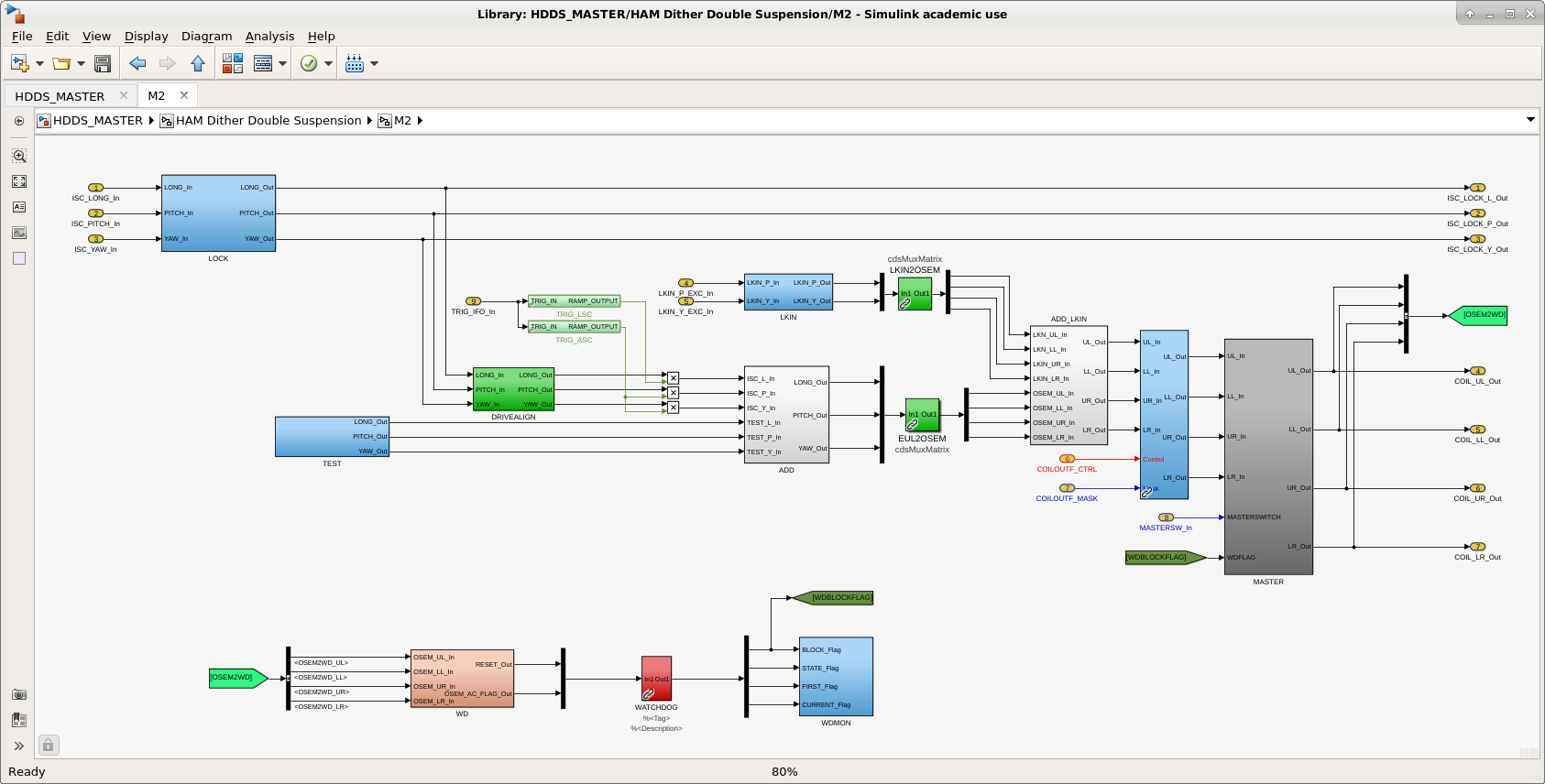Select the Zoom tool in the palette
Image resolution: width=1545 pixels, height=784 pixels.
click(x=19, y=156)
